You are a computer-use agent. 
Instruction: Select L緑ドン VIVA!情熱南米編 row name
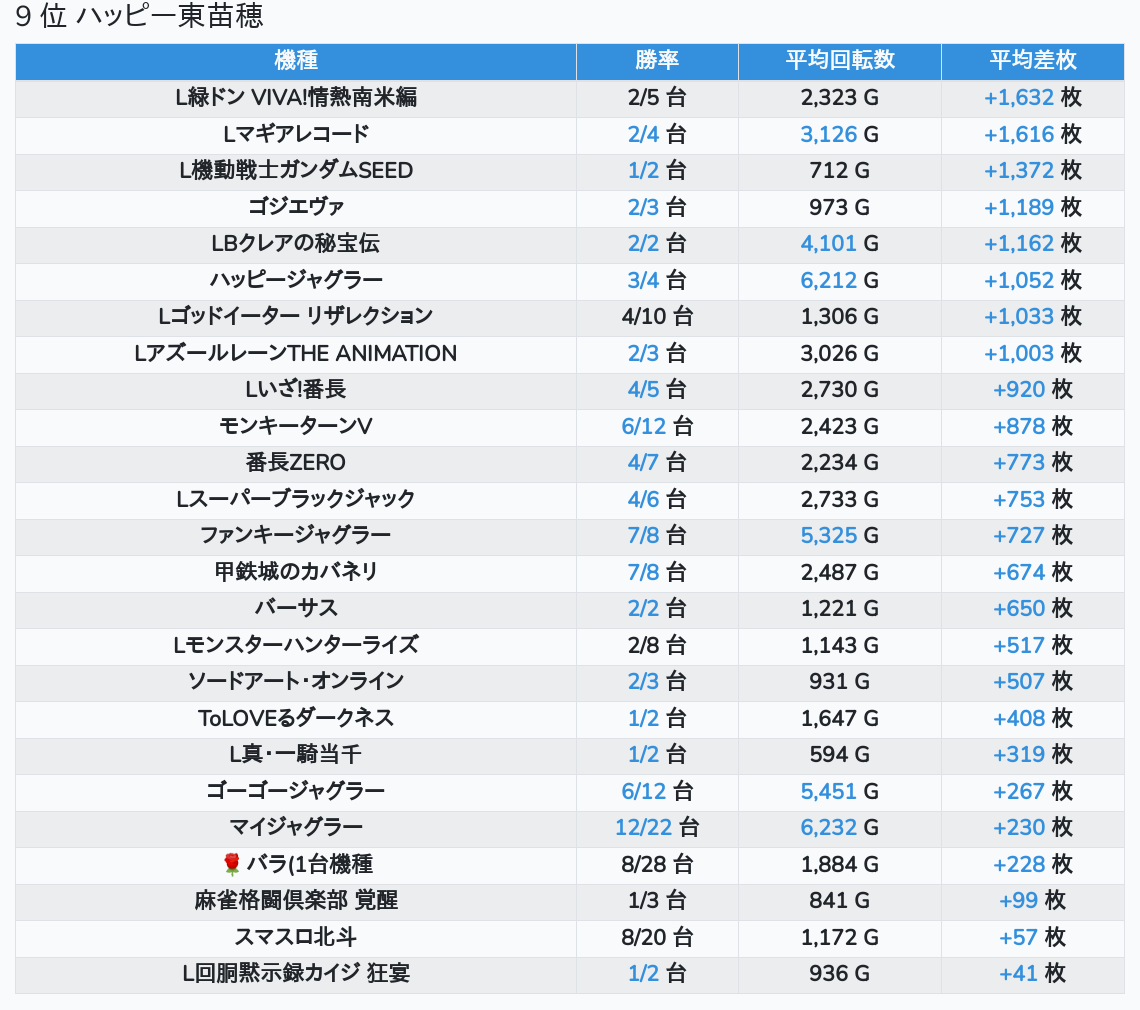pyautogui.click(x=296, y=97)
